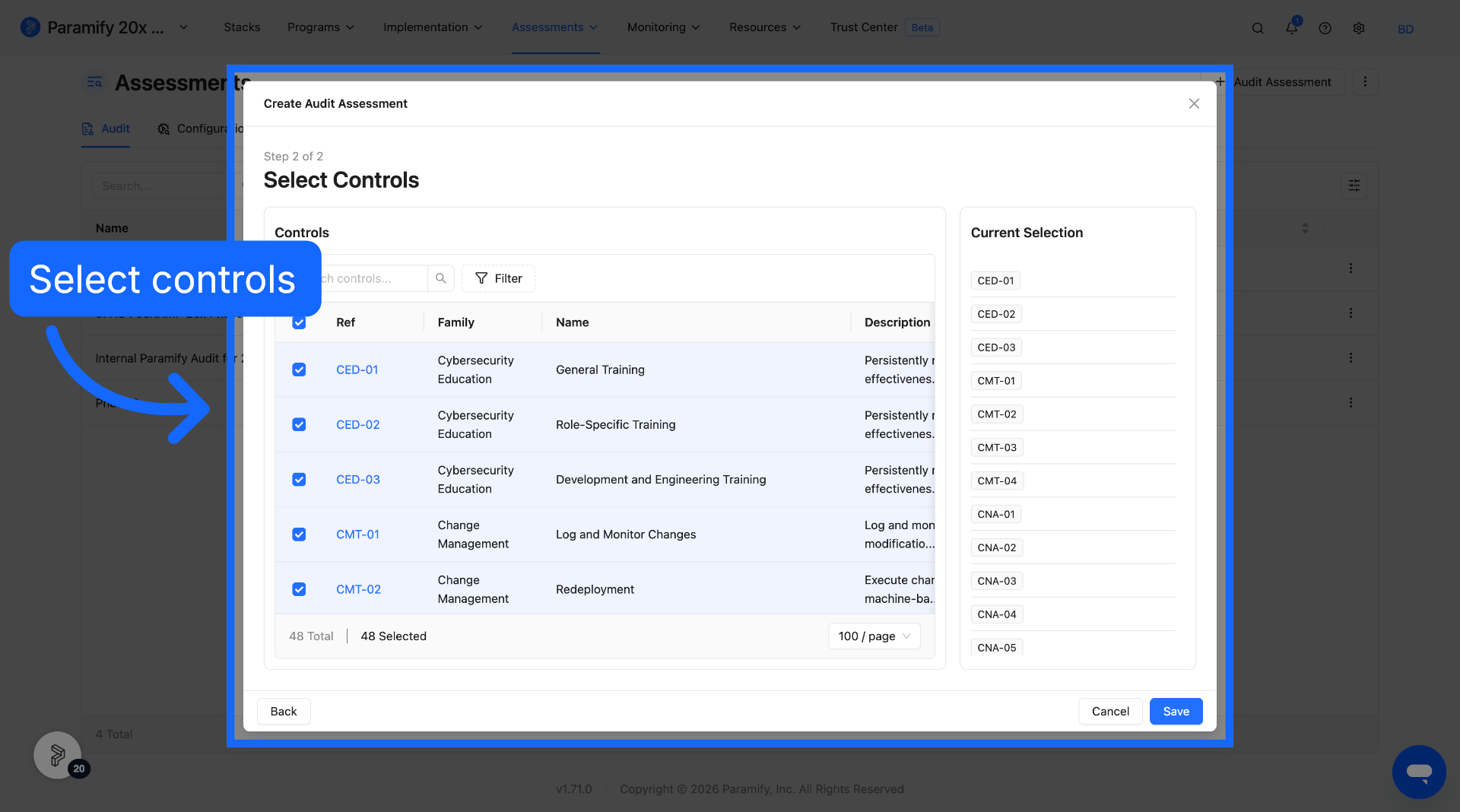The image size is (1460, 812).
Task: Uncheck the CED-03 control checkbox
Action: click(299, 480)
